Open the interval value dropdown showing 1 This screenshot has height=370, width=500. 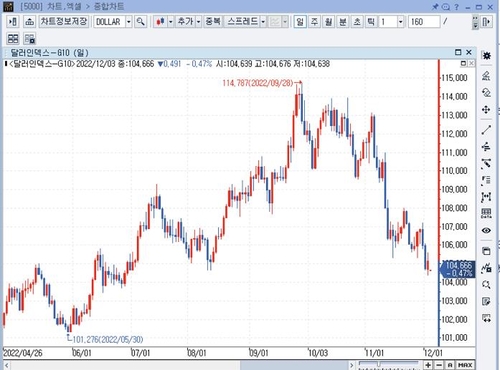click(401, 22)
